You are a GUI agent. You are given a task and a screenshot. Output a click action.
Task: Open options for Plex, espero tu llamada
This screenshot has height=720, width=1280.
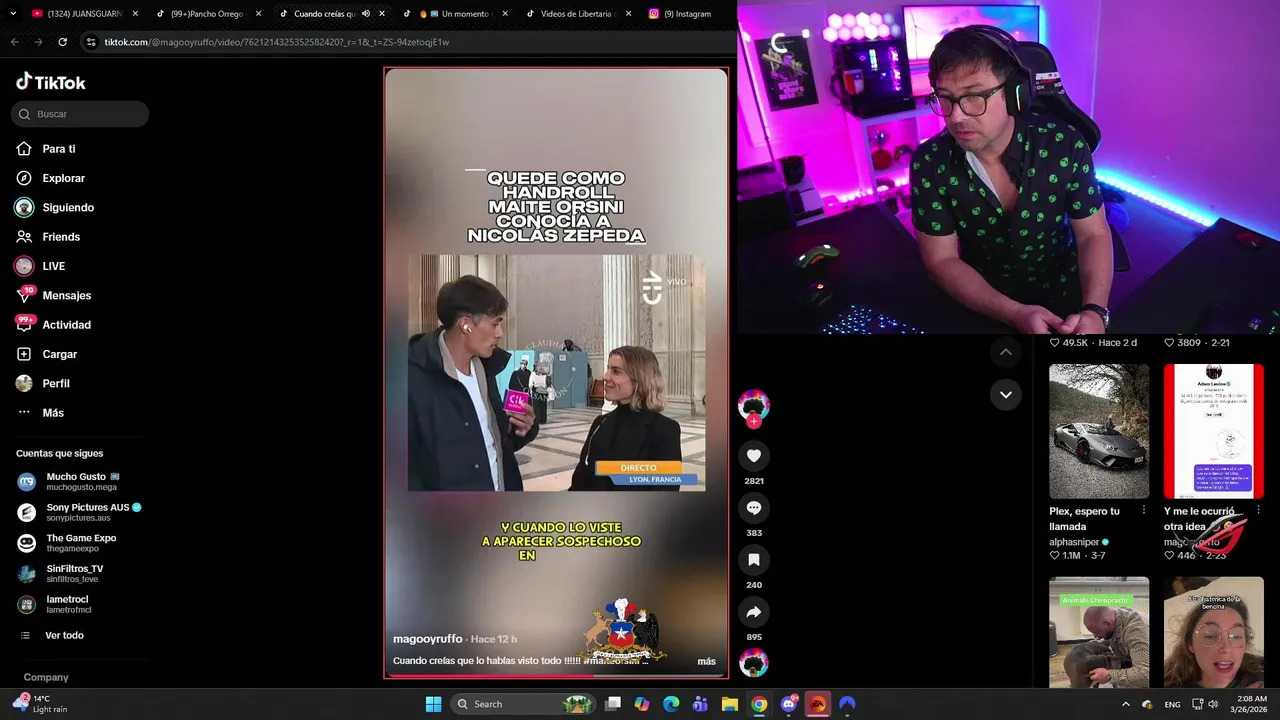coord(1144,511)
